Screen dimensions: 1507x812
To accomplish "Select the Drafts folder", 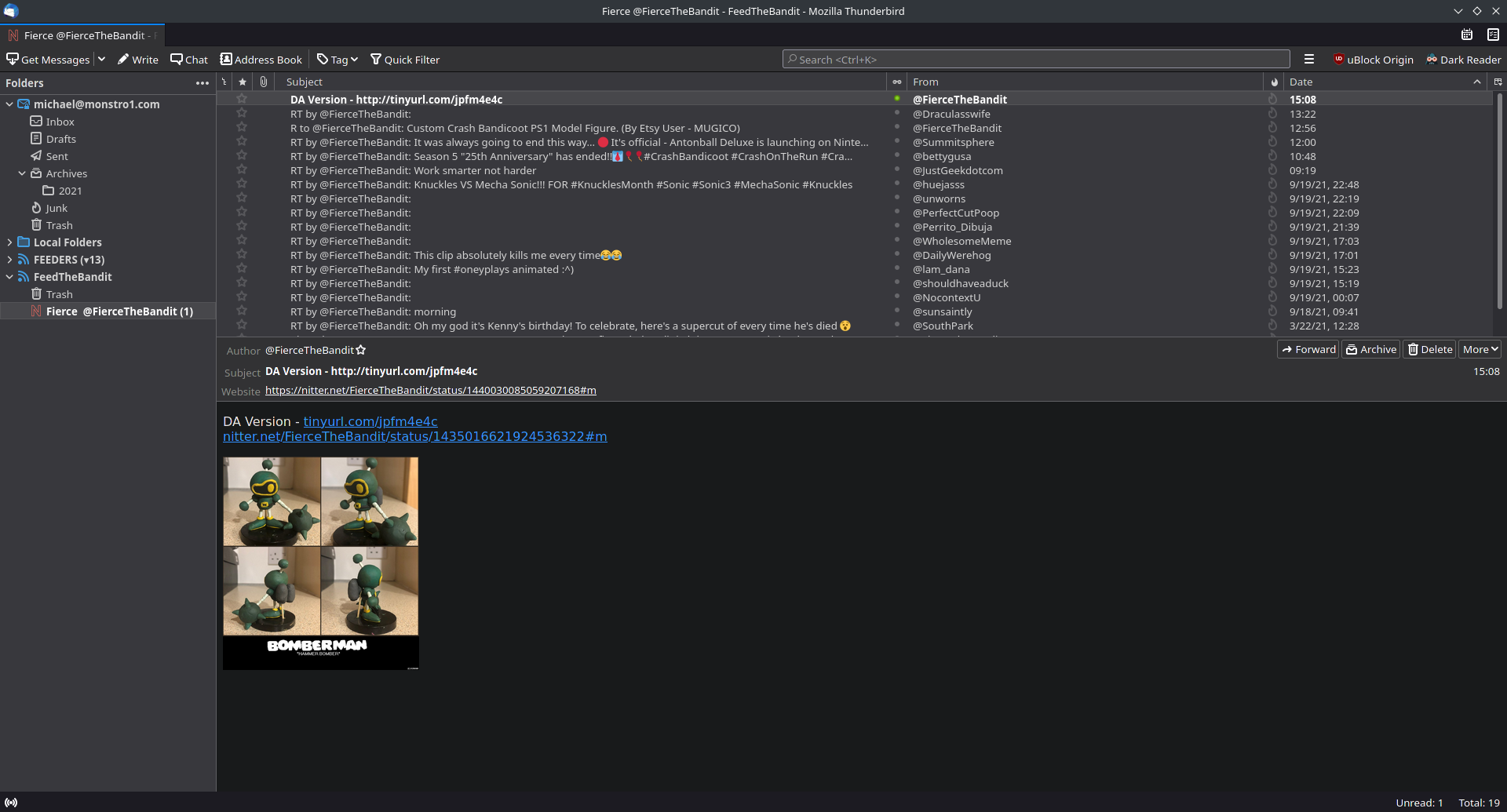I will click(60, 139).
